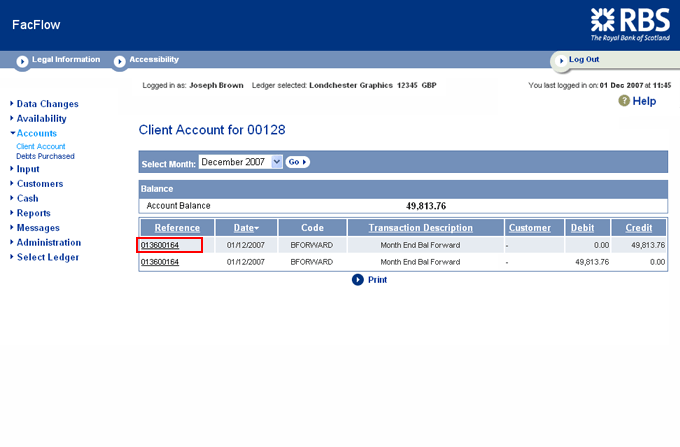
Task: Open the Customers navigation item
Action: [x=39, y=184]
